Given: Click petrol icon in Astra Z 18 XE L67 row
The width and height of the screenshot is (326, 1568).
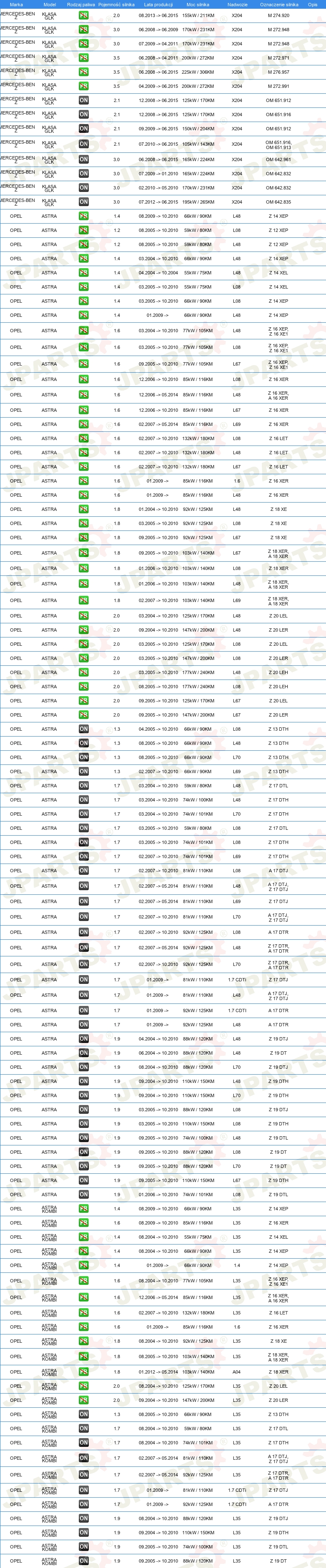Looking at the screenshot, I should pyautogui.click(x=83, y=538).
